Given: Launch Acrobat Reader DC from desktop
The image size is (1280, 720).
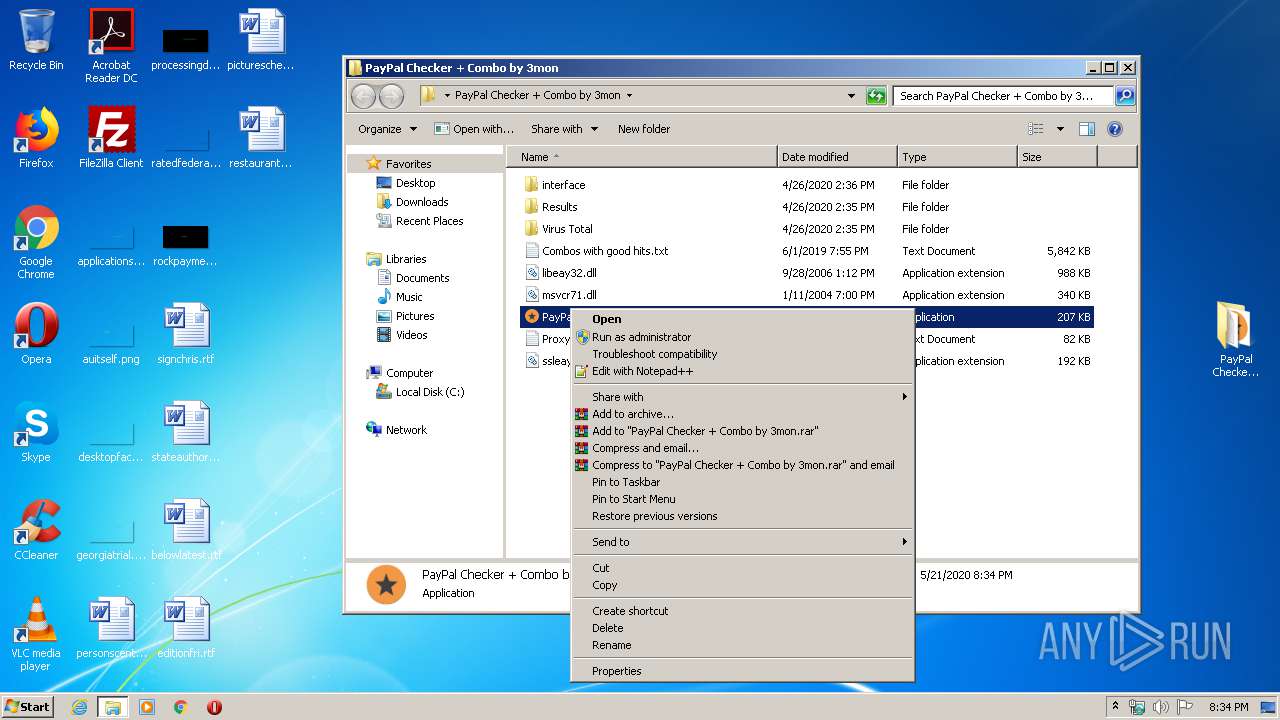Looking at the screenshot, I should [111, 46].
